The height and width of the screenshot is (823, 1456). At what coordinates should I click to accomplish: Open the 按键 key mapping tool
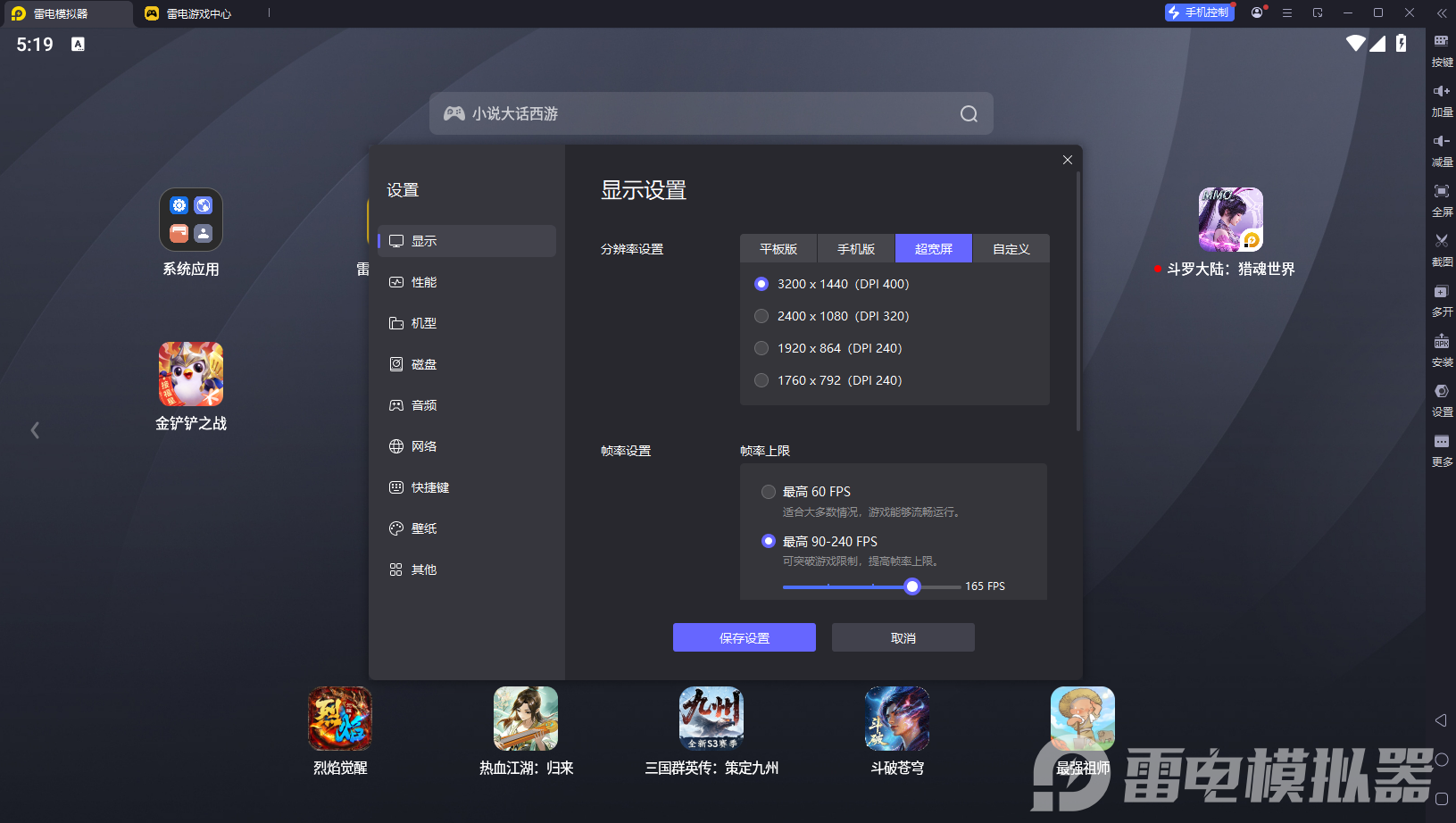click(1442, 50)
